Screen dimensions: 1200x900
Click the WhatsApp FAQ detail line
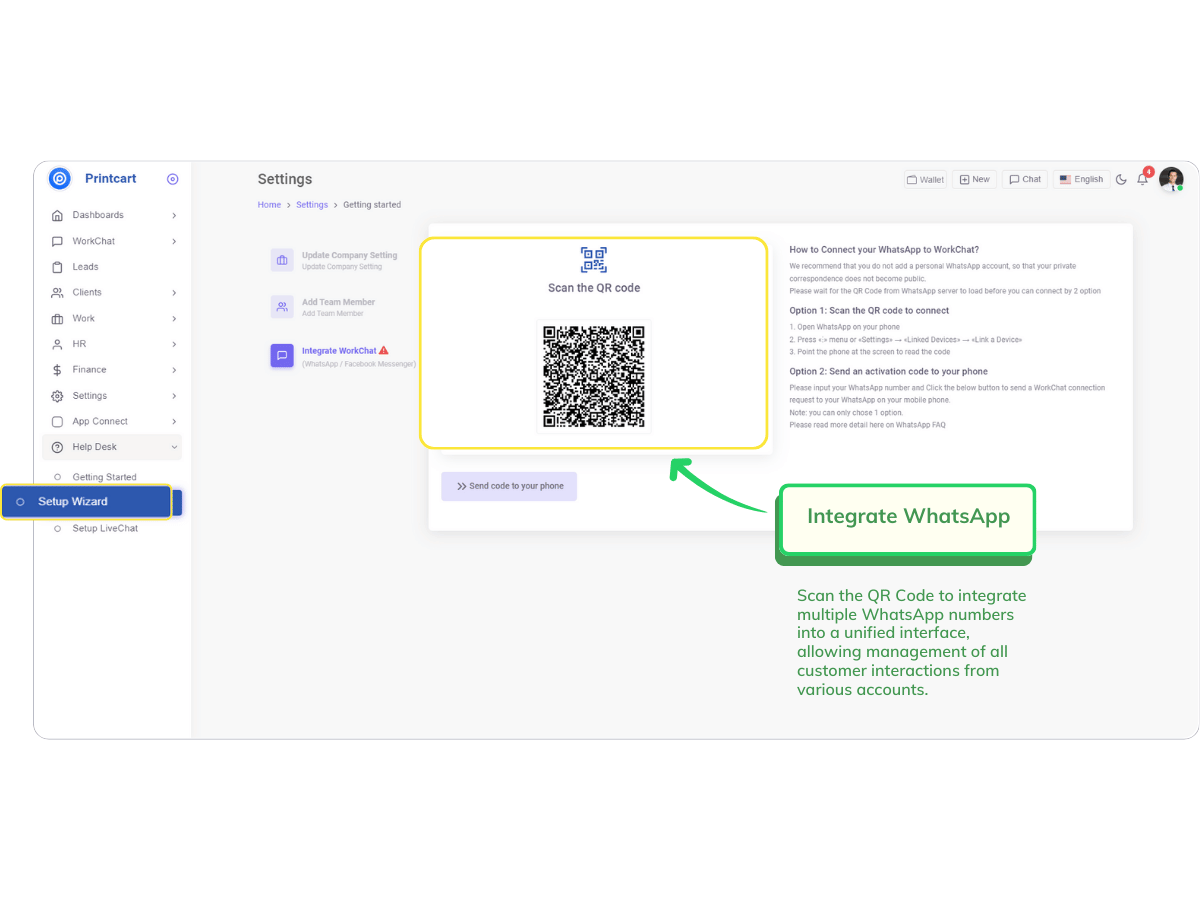pos(867,425)
